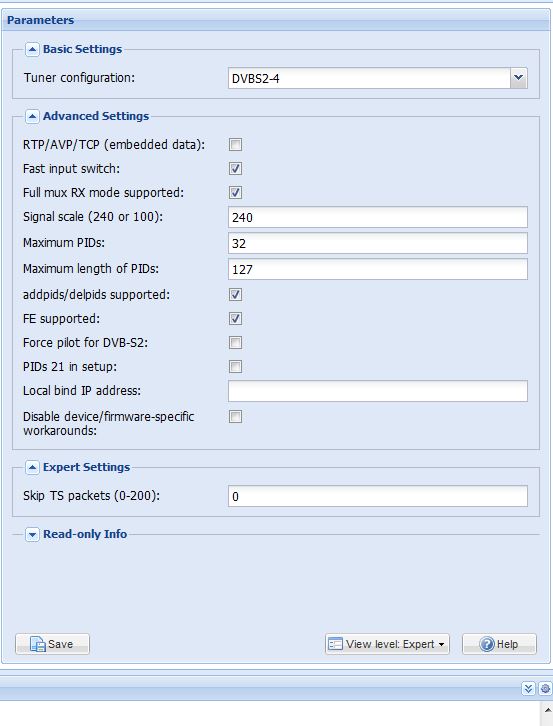This screenshot has width=553, height=726.
Task: Open Help with the question-mark button
Action: tap(499, 644)
